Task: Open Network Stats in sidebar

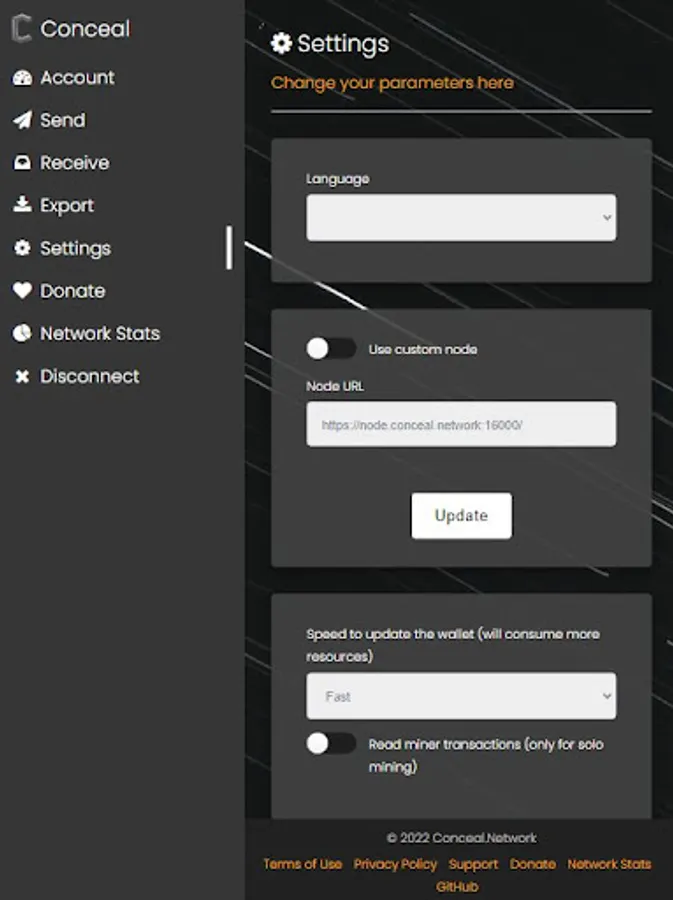Action: click(x=100, y=333)
